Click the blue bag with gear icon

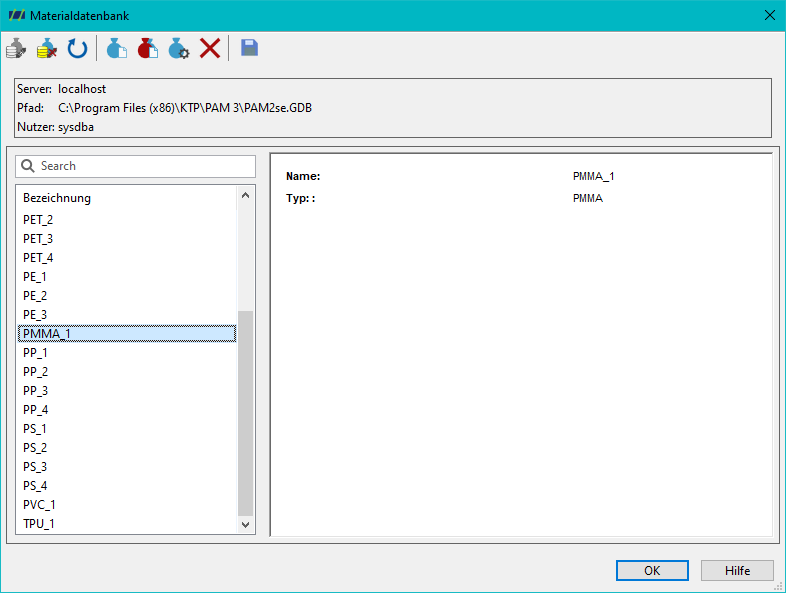(179, 49)
